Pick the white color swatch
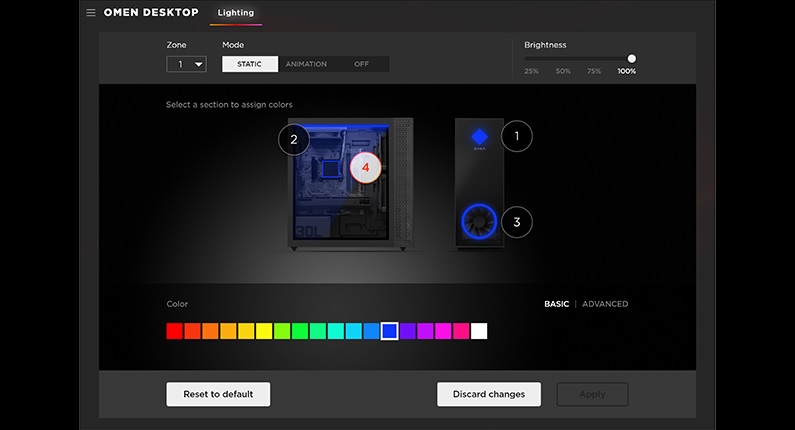 [479, 331]
